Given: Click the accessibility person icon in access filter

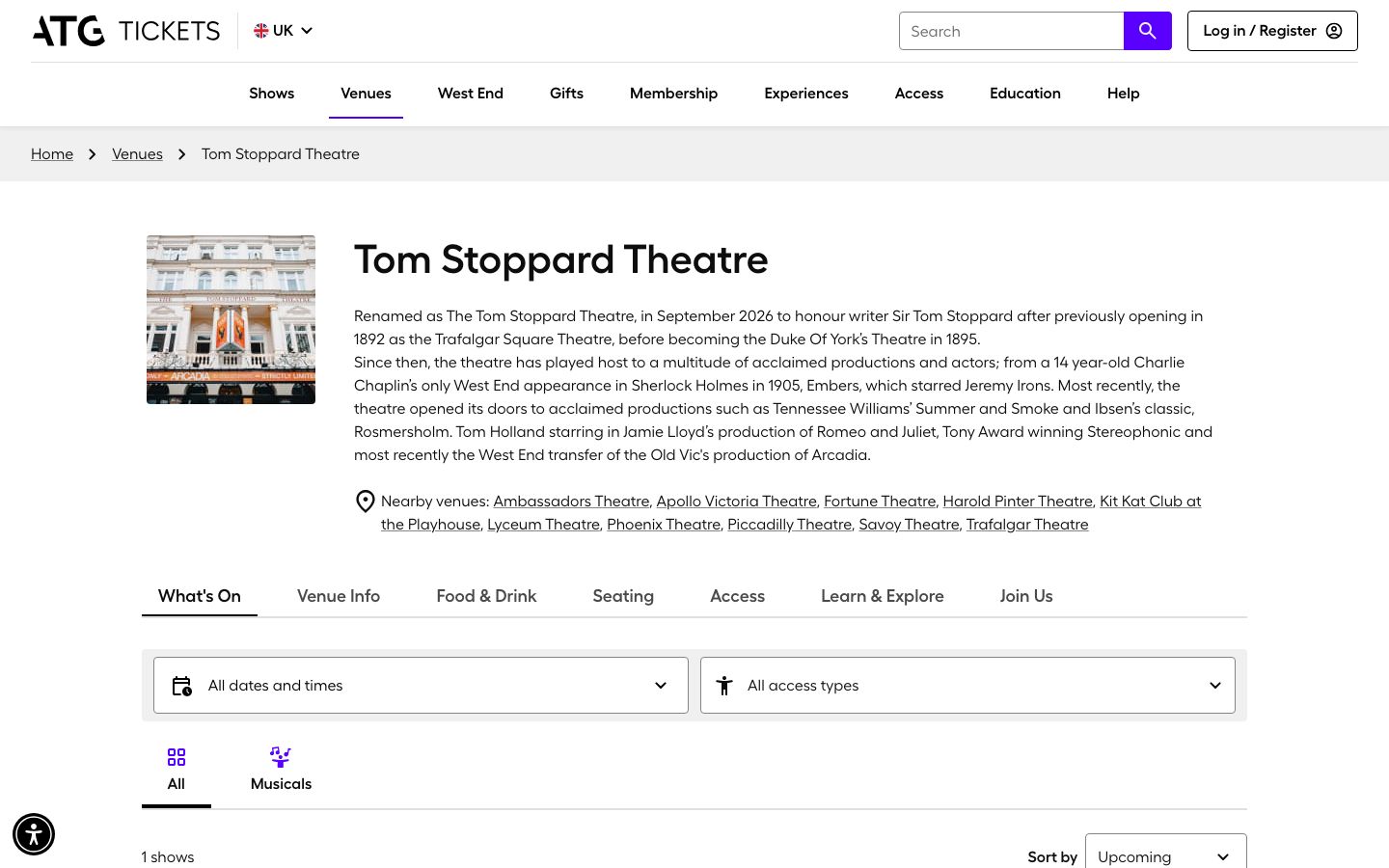Looking at the screenshot, I should coord(724,686).
